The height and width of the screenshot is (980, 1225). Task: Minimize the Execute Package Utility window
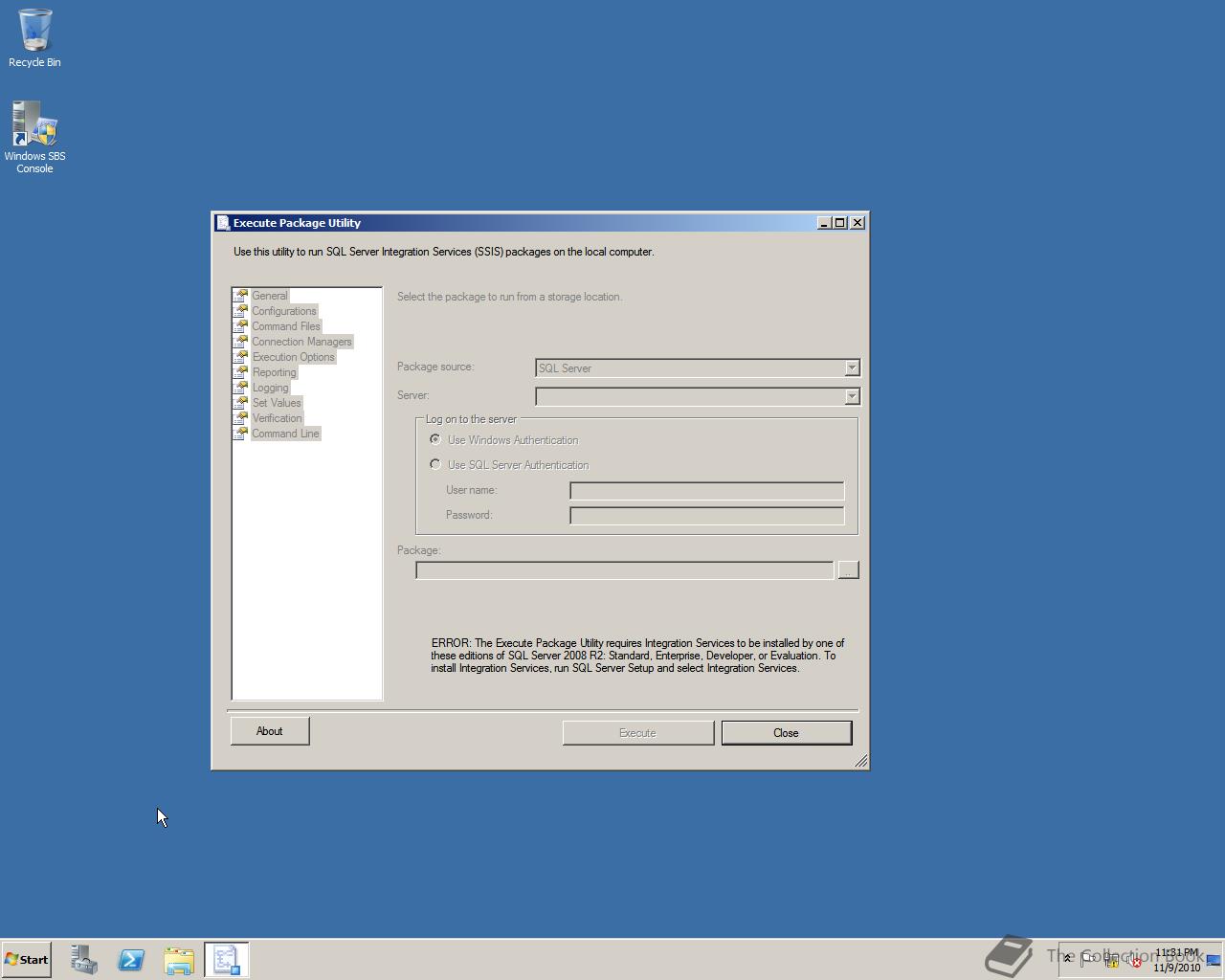coord(824,223)
